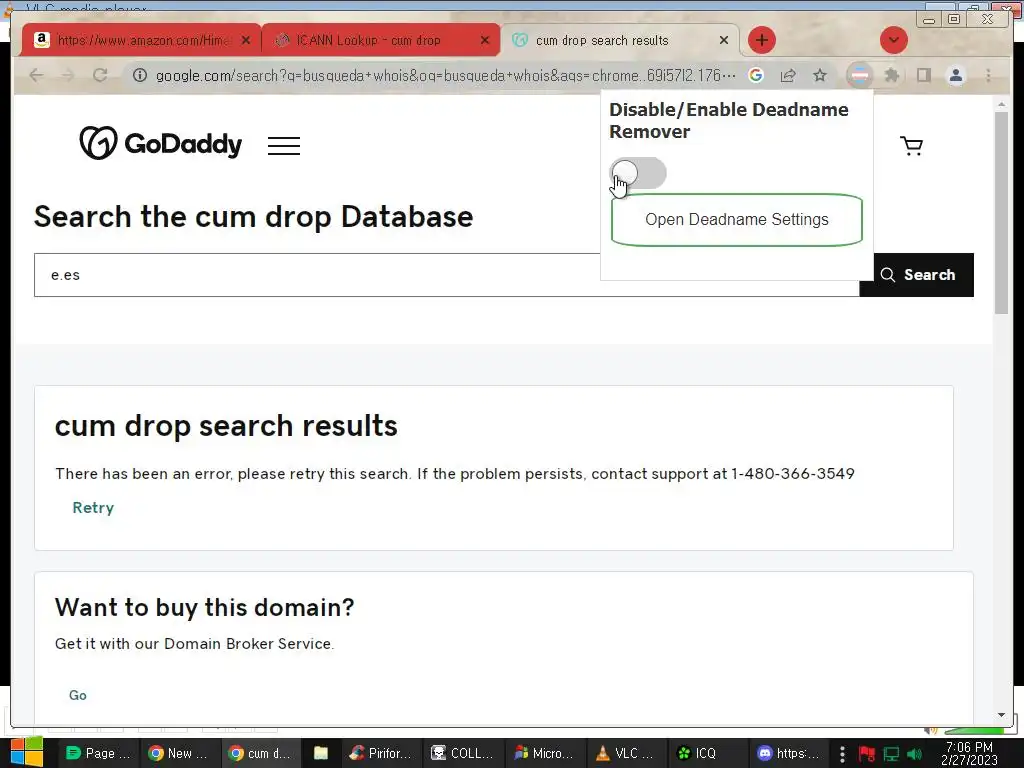Open Deadname Settings button
The height and width of the screenshot is (768, 1024).
tap(736, 219)
